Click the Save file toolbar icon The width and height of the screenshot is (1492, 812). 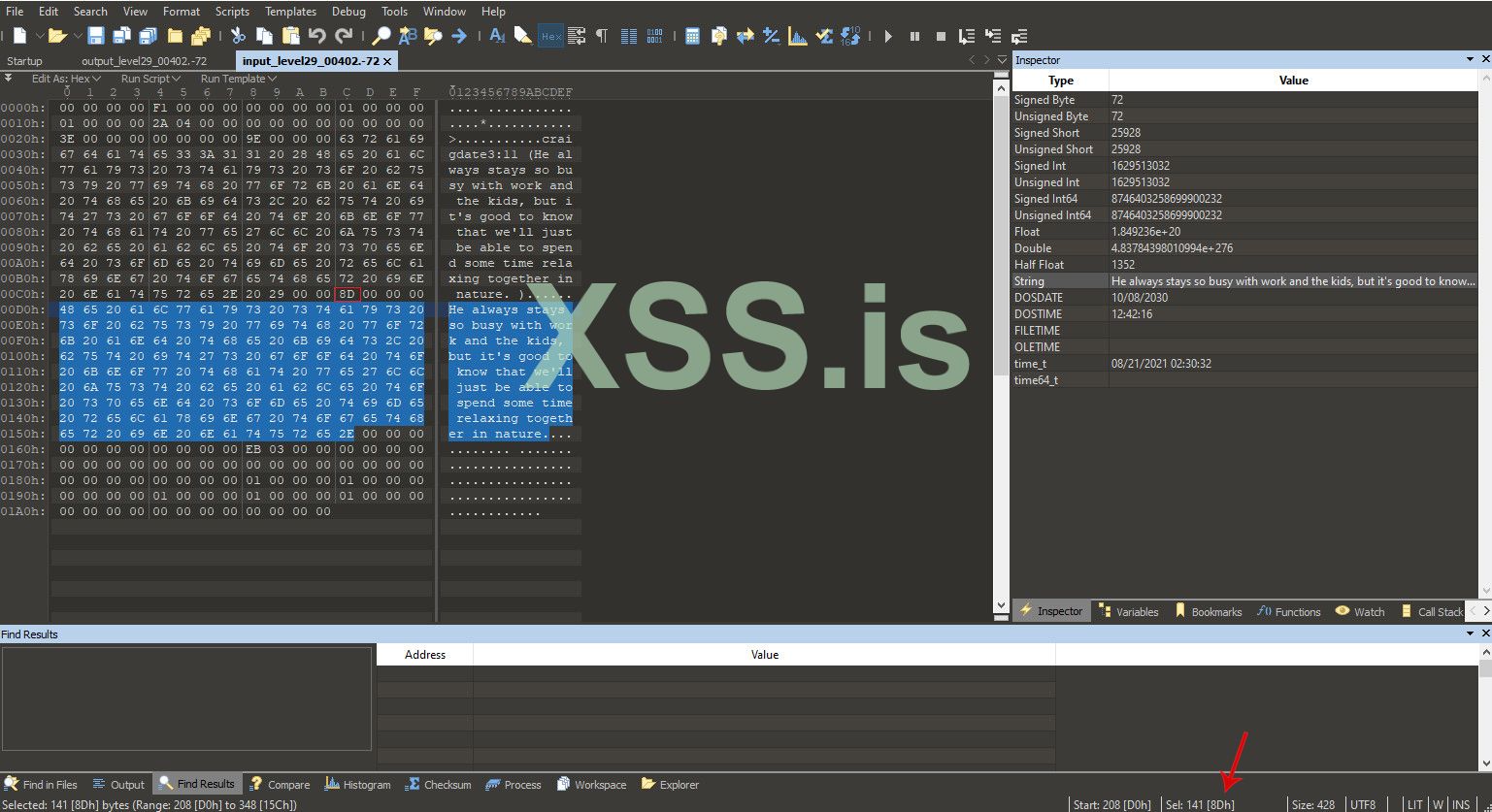pyautogui.click(x=95, y=36)
